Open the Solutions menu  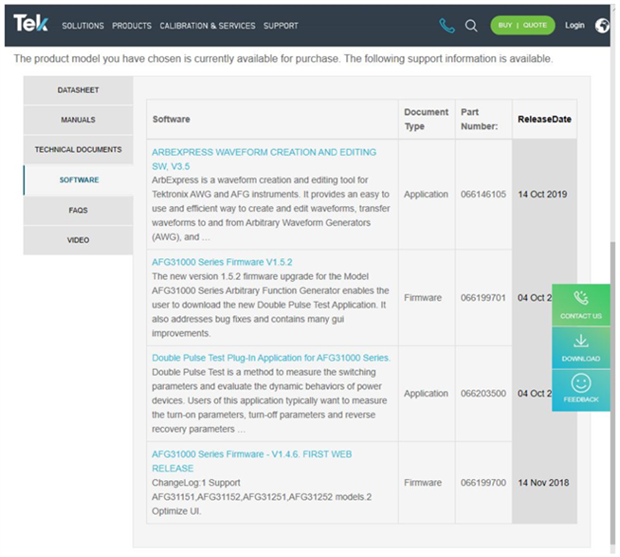83,26
